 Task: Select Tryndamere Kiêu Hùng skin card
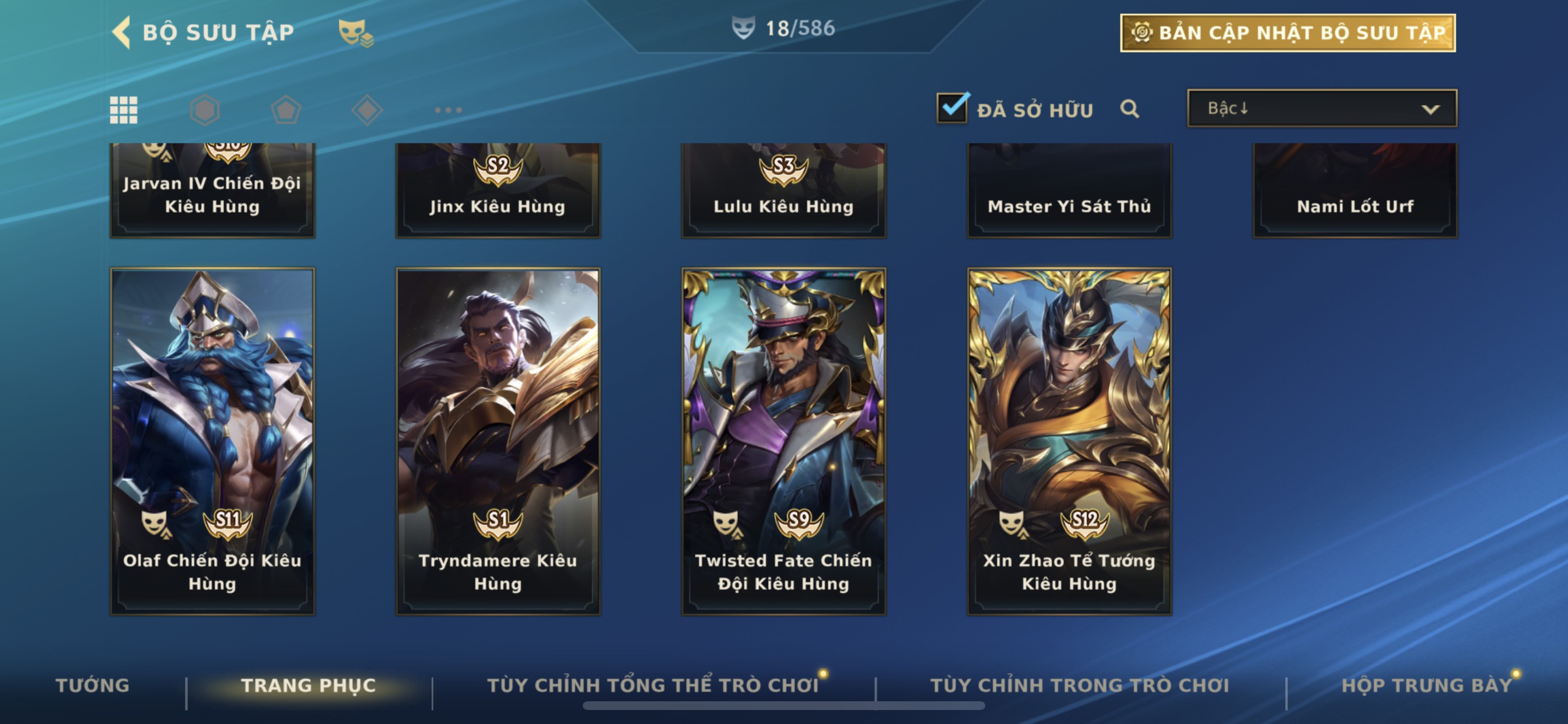(x=498, y=442)
